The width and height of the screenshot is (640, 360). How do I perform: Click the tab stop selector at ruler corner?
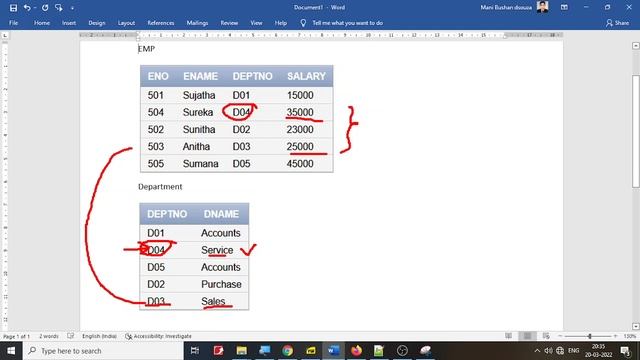(5, 36)
